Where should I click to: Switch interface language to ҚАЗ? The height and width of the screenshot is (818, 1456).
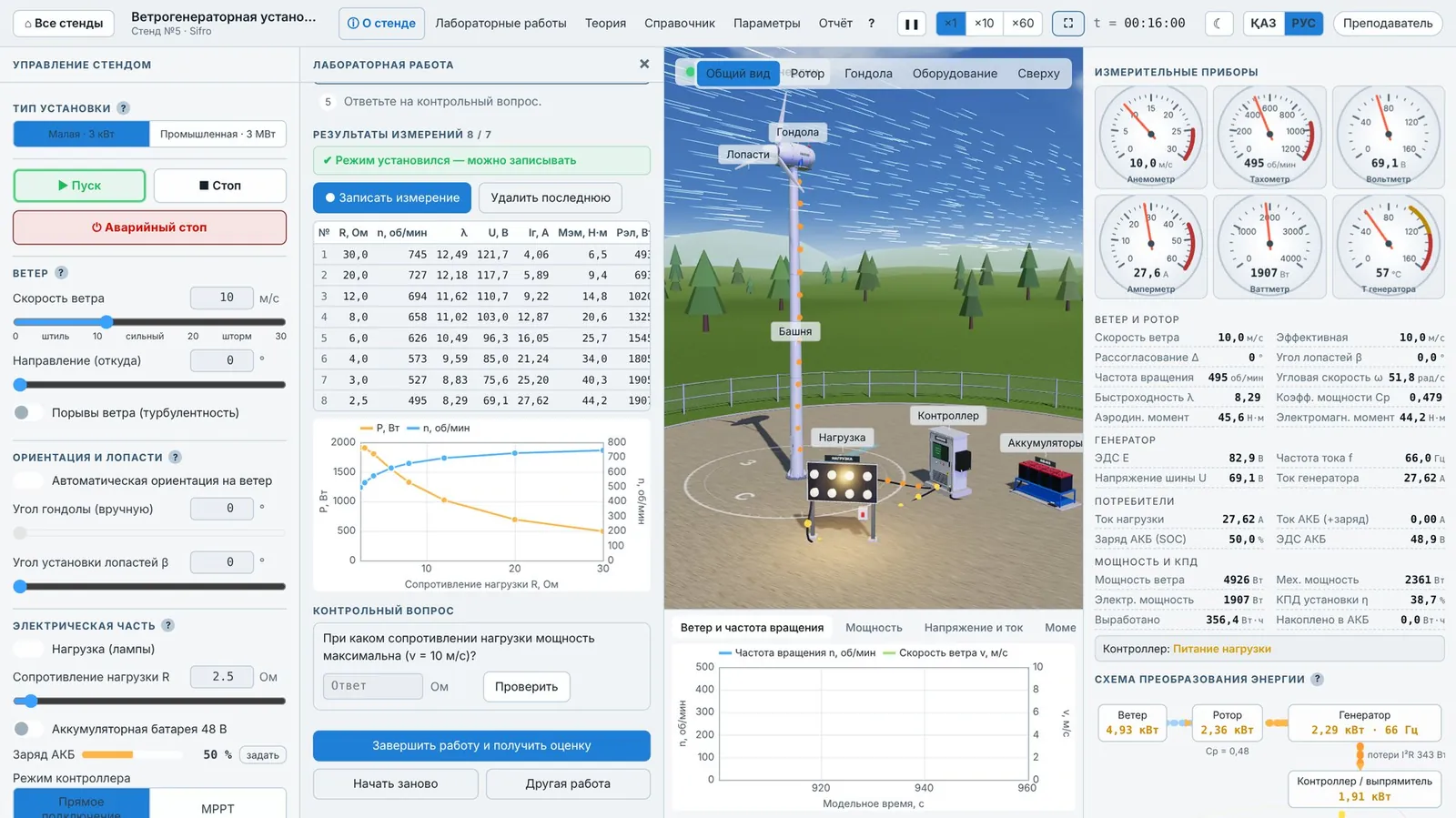click(1263, 24)
